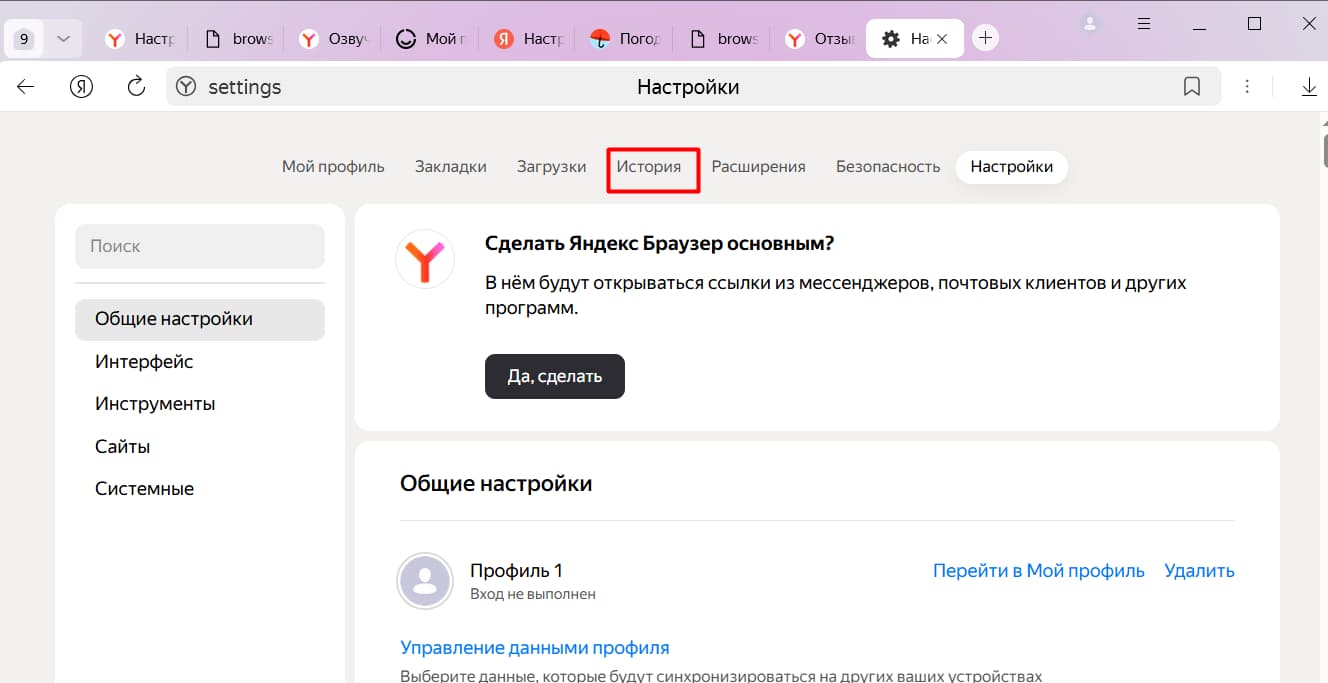
Task: Confirm with the Да, сделать button
Action: pyautogui.click(x=555, y=376)
